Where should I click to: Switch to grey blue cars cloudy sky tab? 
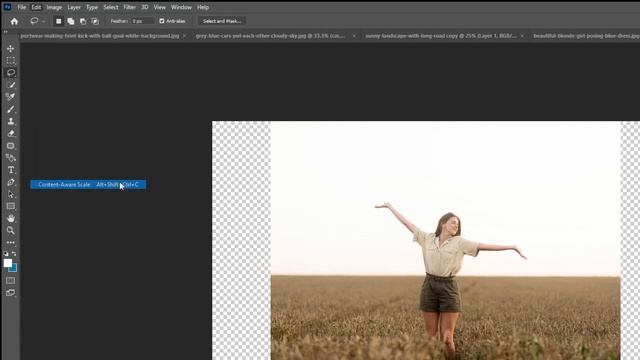tap(270, 36)
